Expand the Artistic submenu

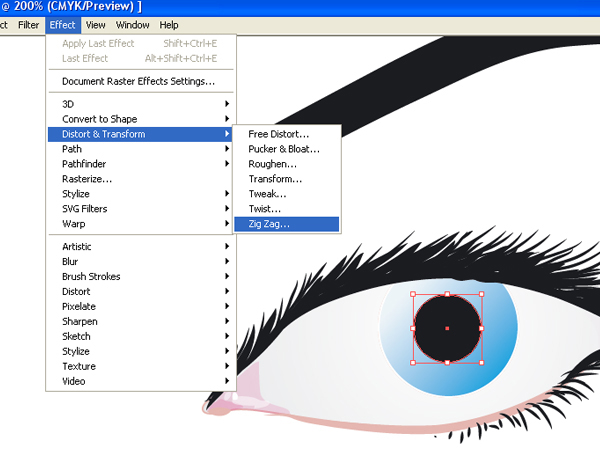(x=141, y=246)
